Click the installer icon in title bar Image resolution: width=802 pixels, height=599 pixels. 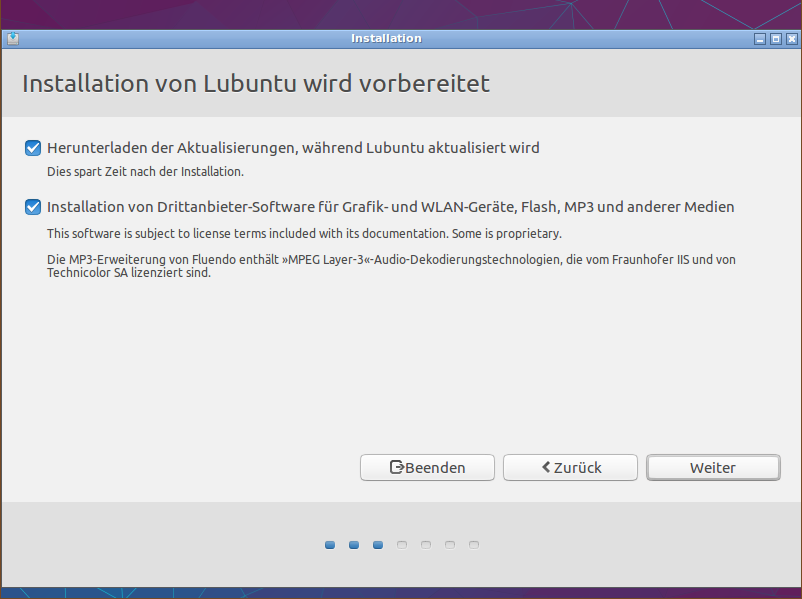point(13,39)
